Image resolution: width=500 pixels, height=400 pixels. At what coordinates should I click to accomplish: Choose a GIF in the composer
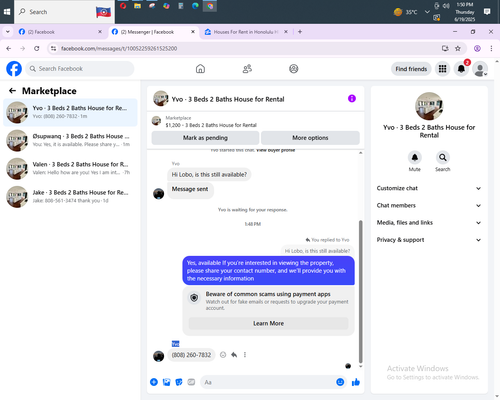[x=191, y=382]
